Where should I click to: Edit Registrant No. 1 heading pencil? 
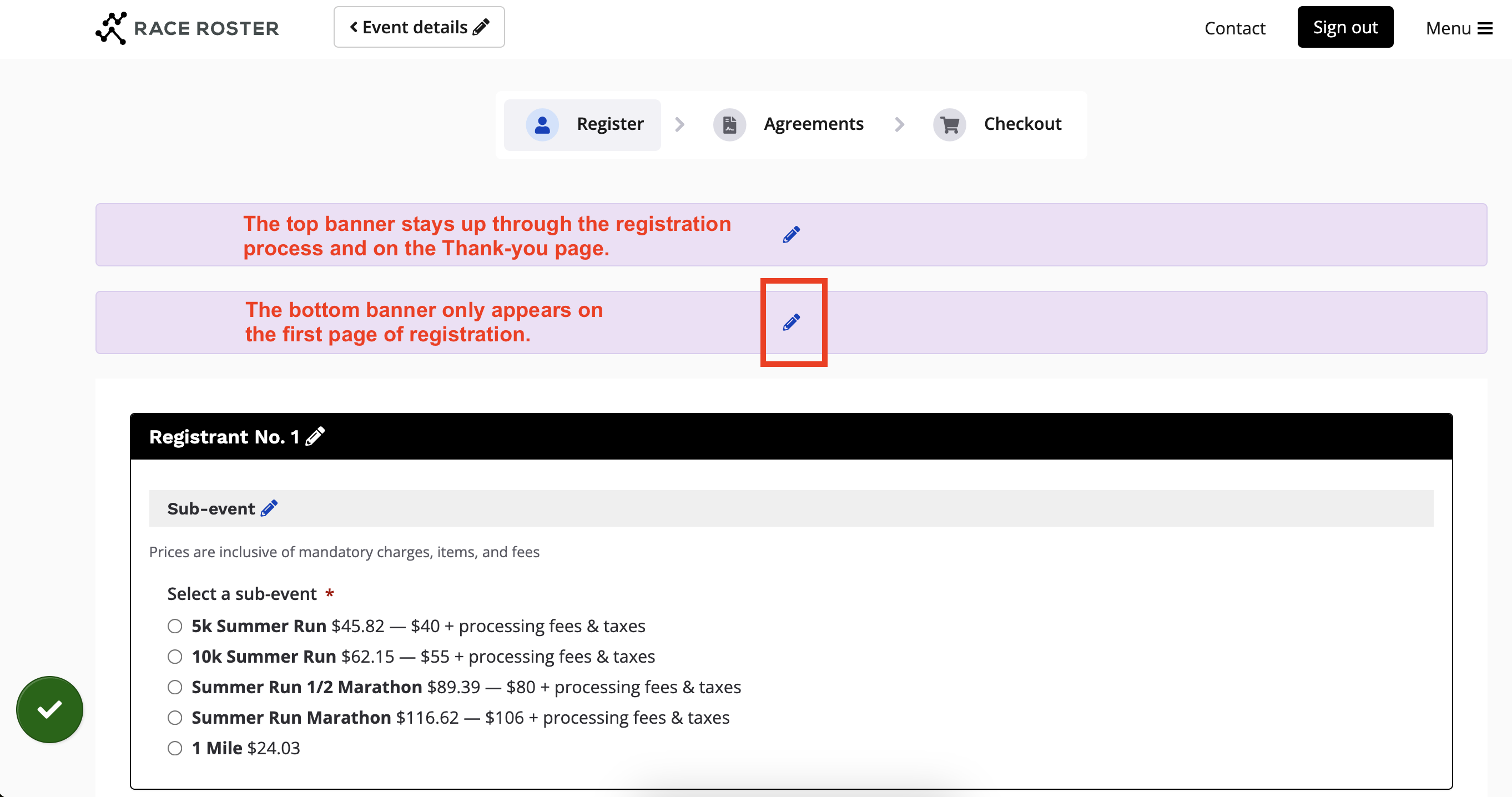pyautogui.click(x=315, y=436)
